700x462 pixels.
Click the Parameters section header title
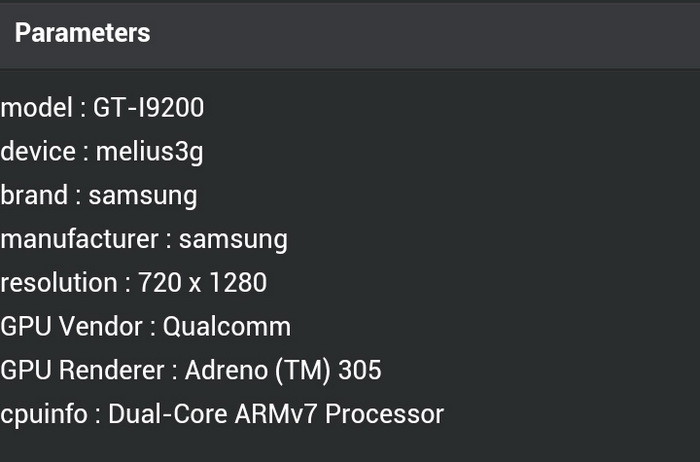tap(82, 33)
